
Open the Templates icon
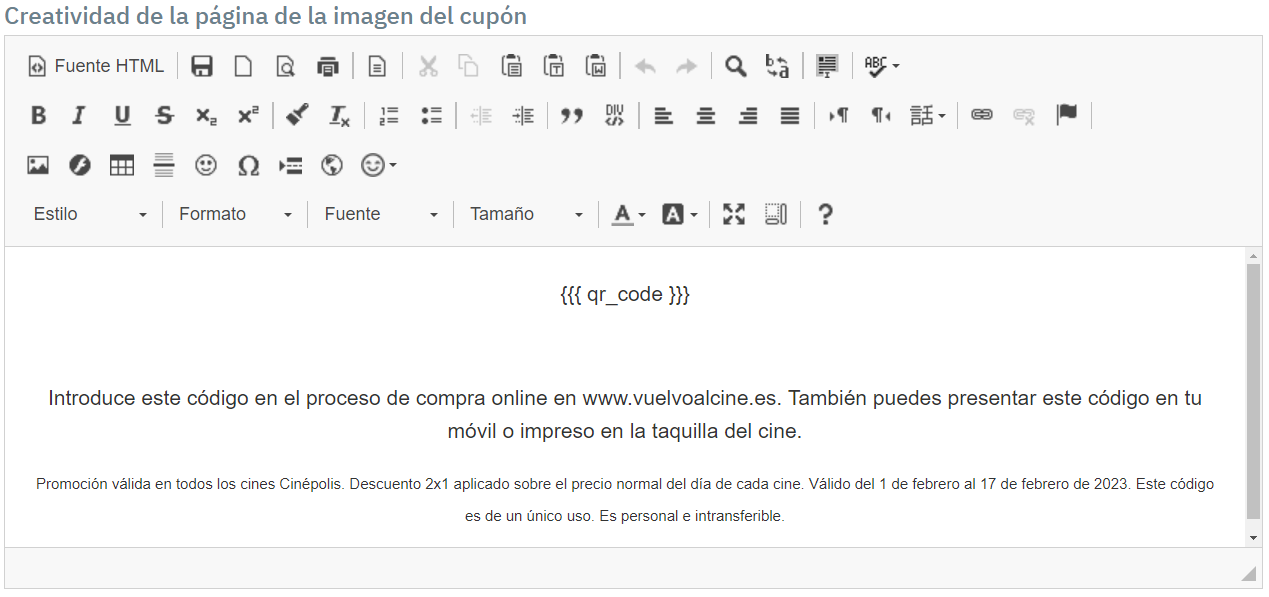tap(377, 66)
